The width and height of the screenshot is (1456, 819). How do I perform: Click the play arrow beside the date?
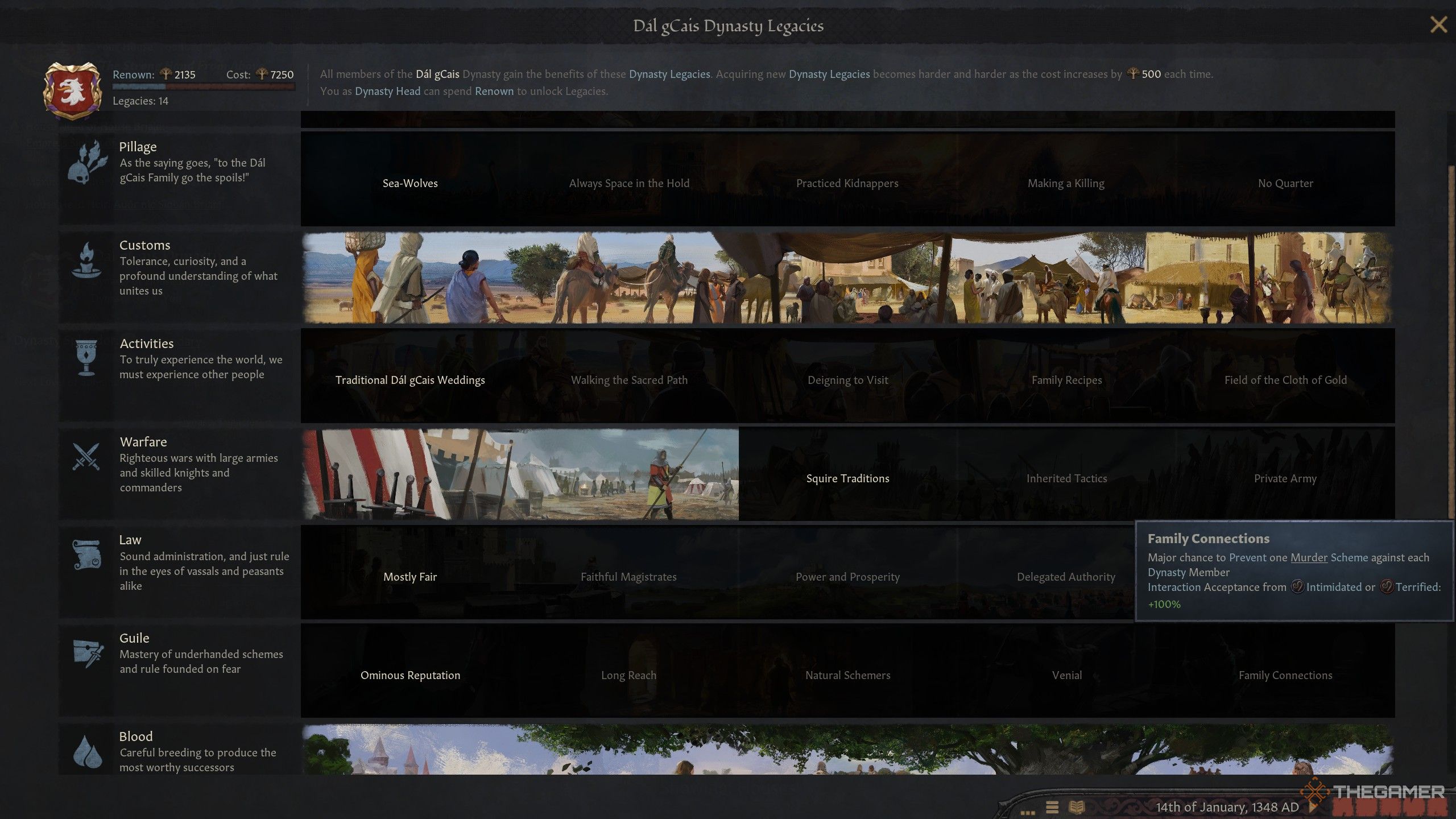(1313, 806)
